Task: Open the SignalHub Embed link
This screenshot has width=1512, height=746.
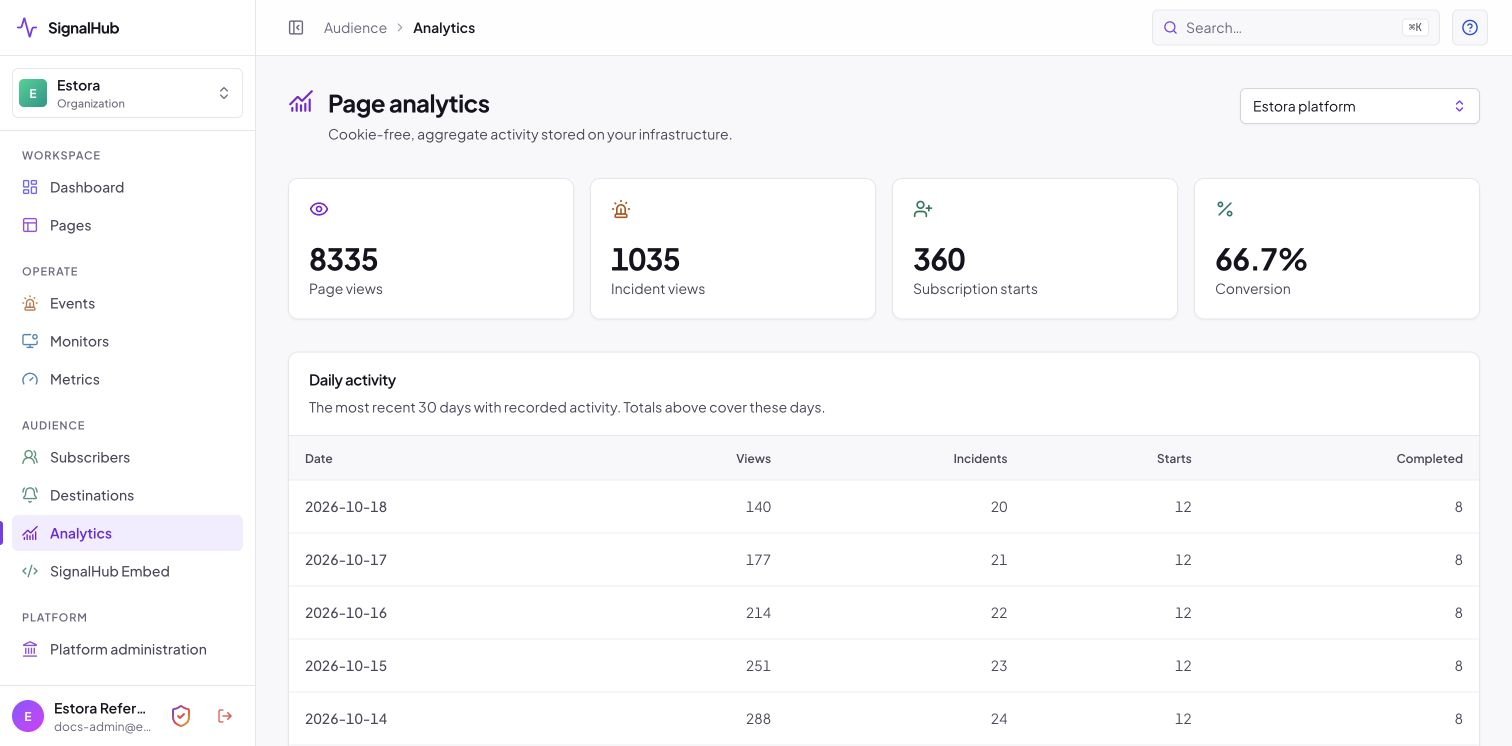Action: click(127, 571)
